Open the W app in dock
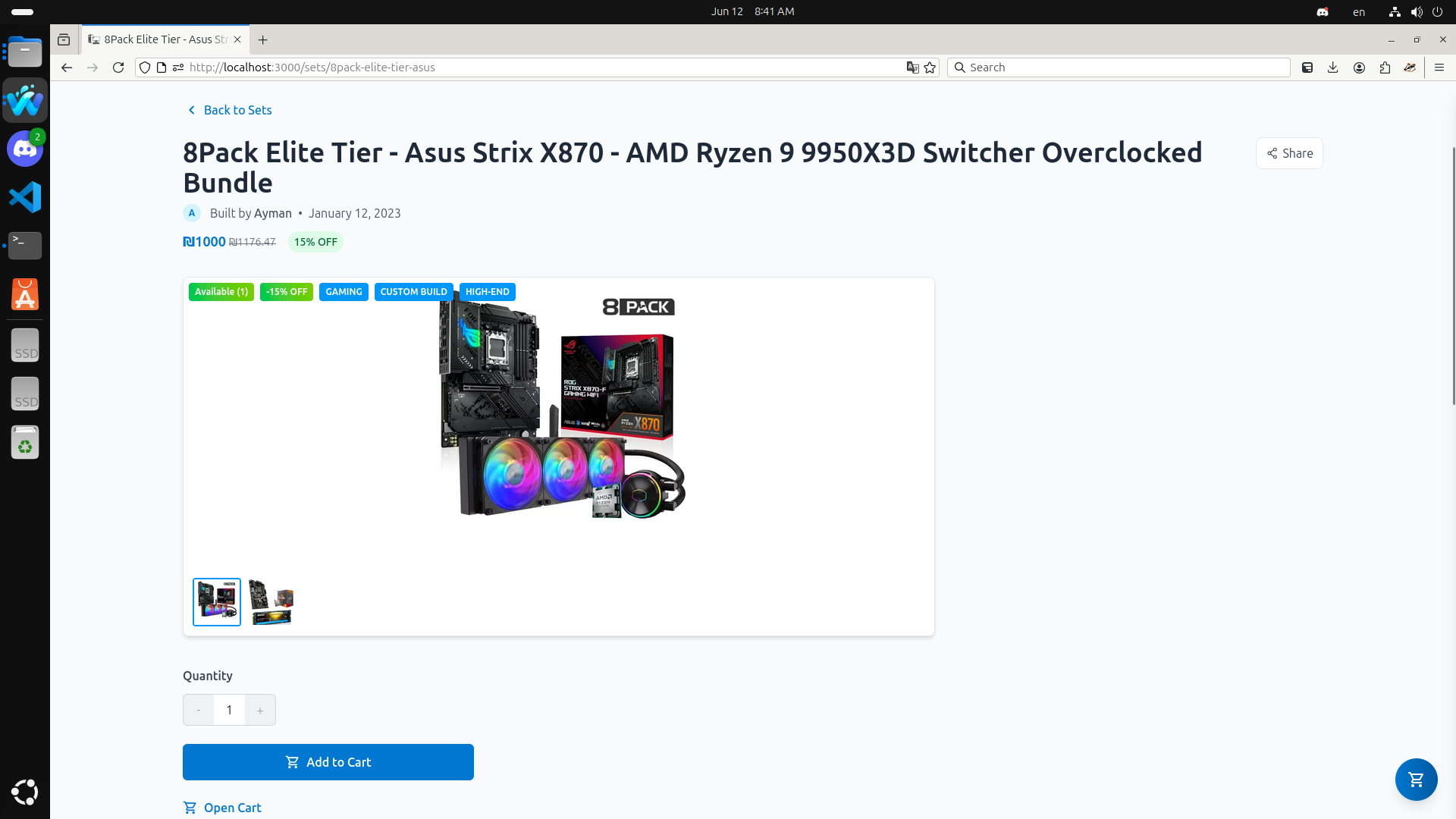Viewport: 1456px width, 819px height. point(25,100)
